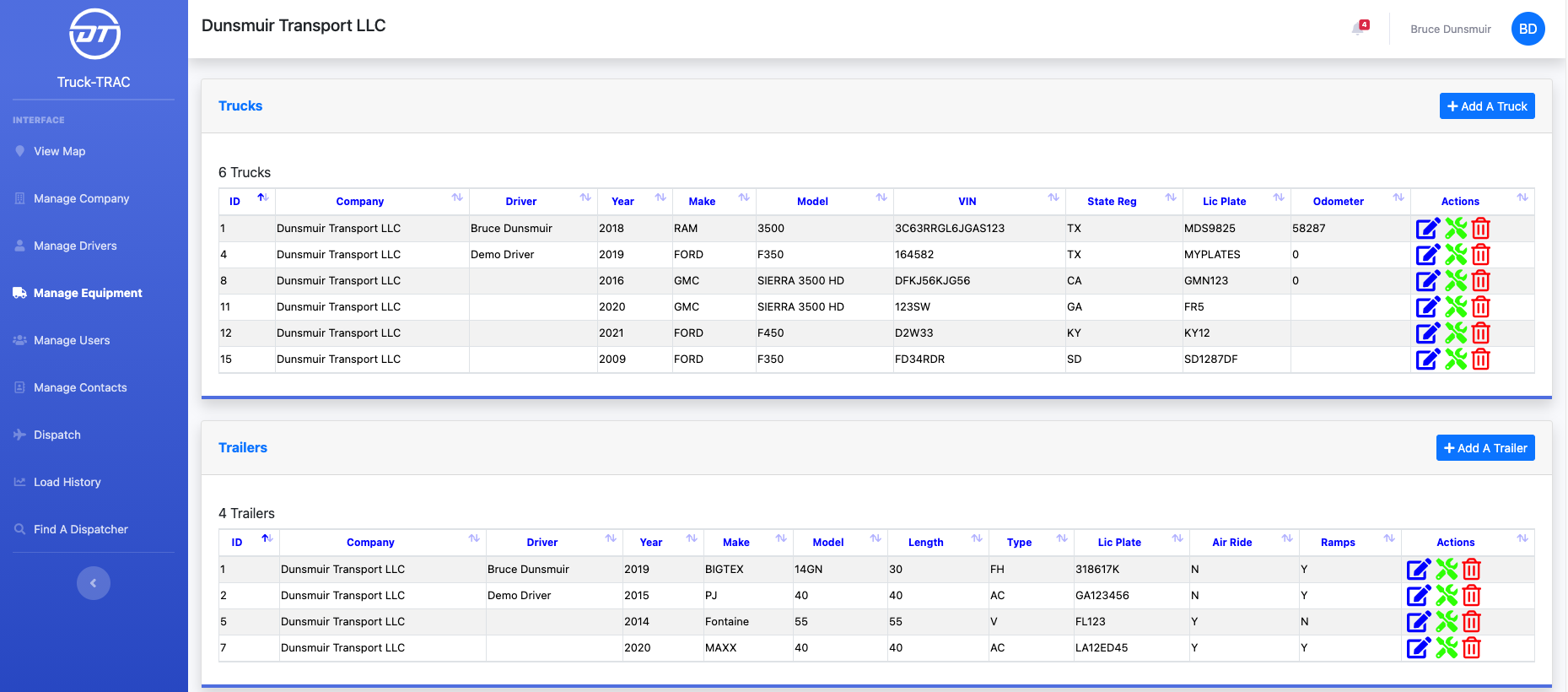Sort trucks table by VIN

tap(979, 201)
